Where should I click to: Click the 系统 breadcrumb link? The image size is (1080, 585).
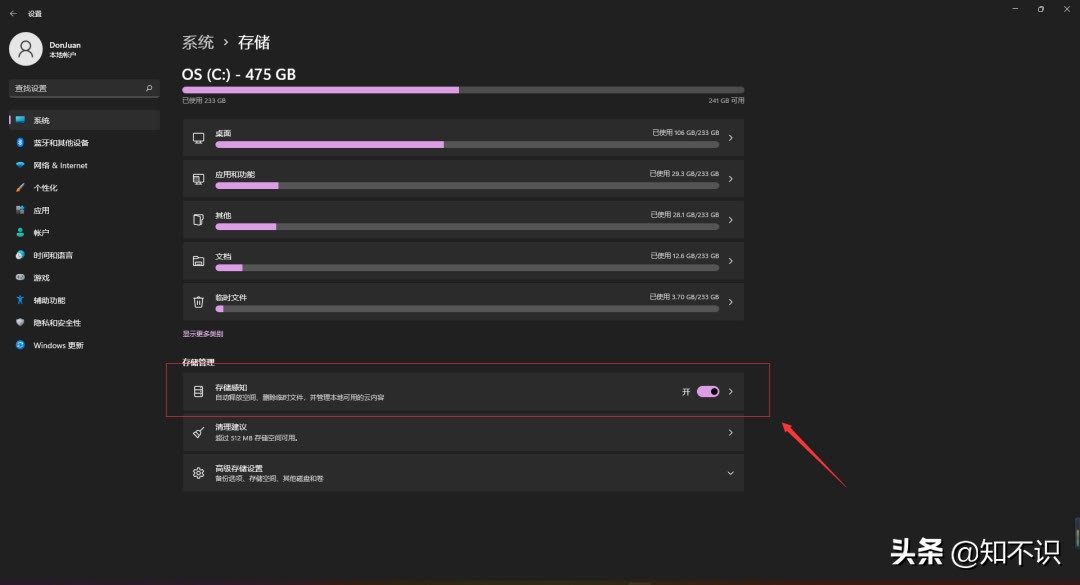pyautogui.click(x=198, y=42)
